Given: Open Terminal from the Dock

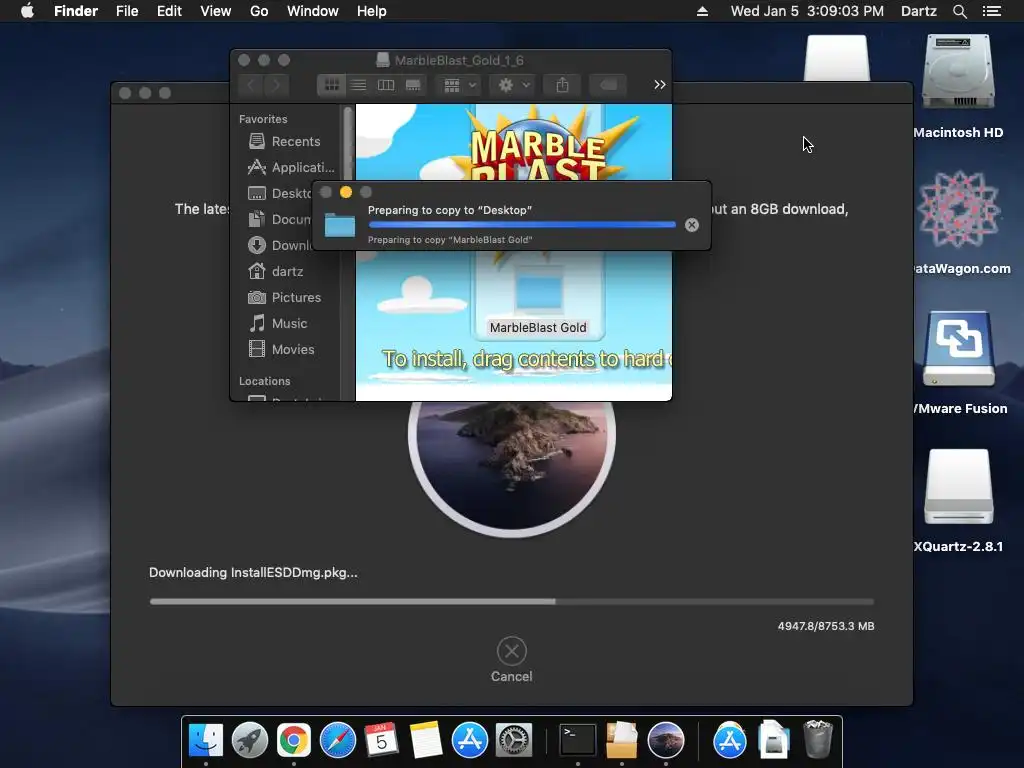Looking at the screenshot, I should 578,740.
